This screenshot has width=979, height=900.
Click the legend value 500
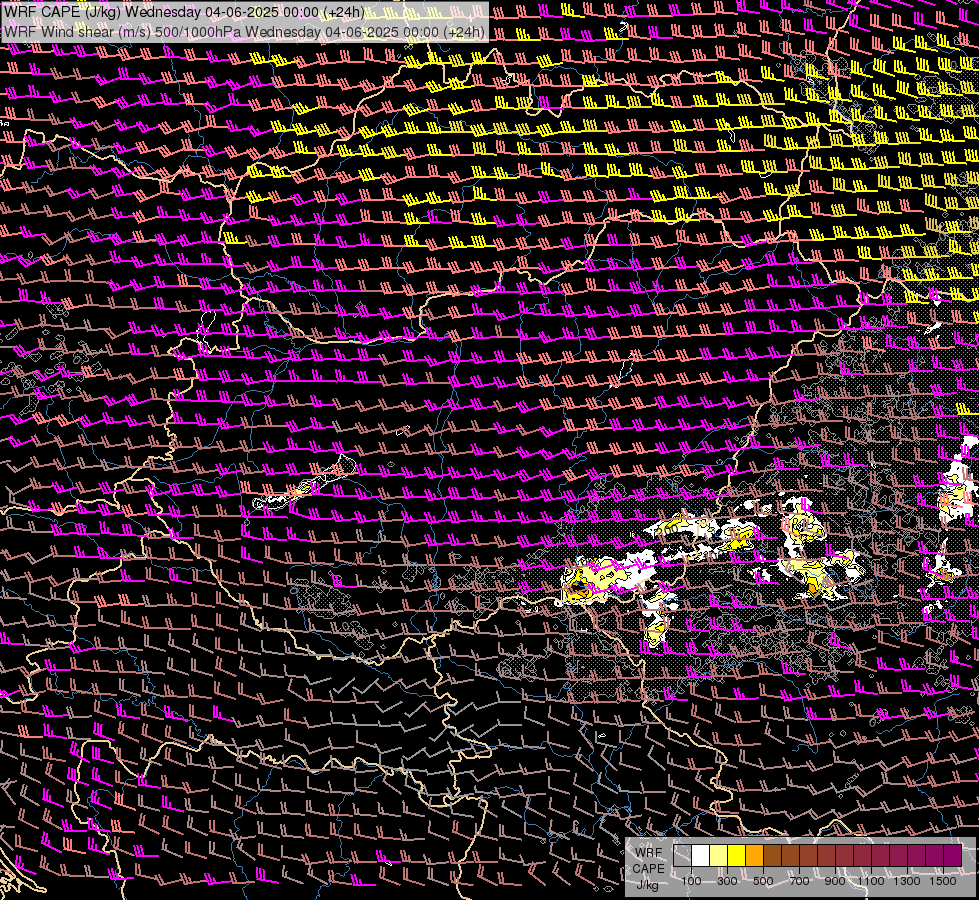pyautogui.click(x=763, y=881)
